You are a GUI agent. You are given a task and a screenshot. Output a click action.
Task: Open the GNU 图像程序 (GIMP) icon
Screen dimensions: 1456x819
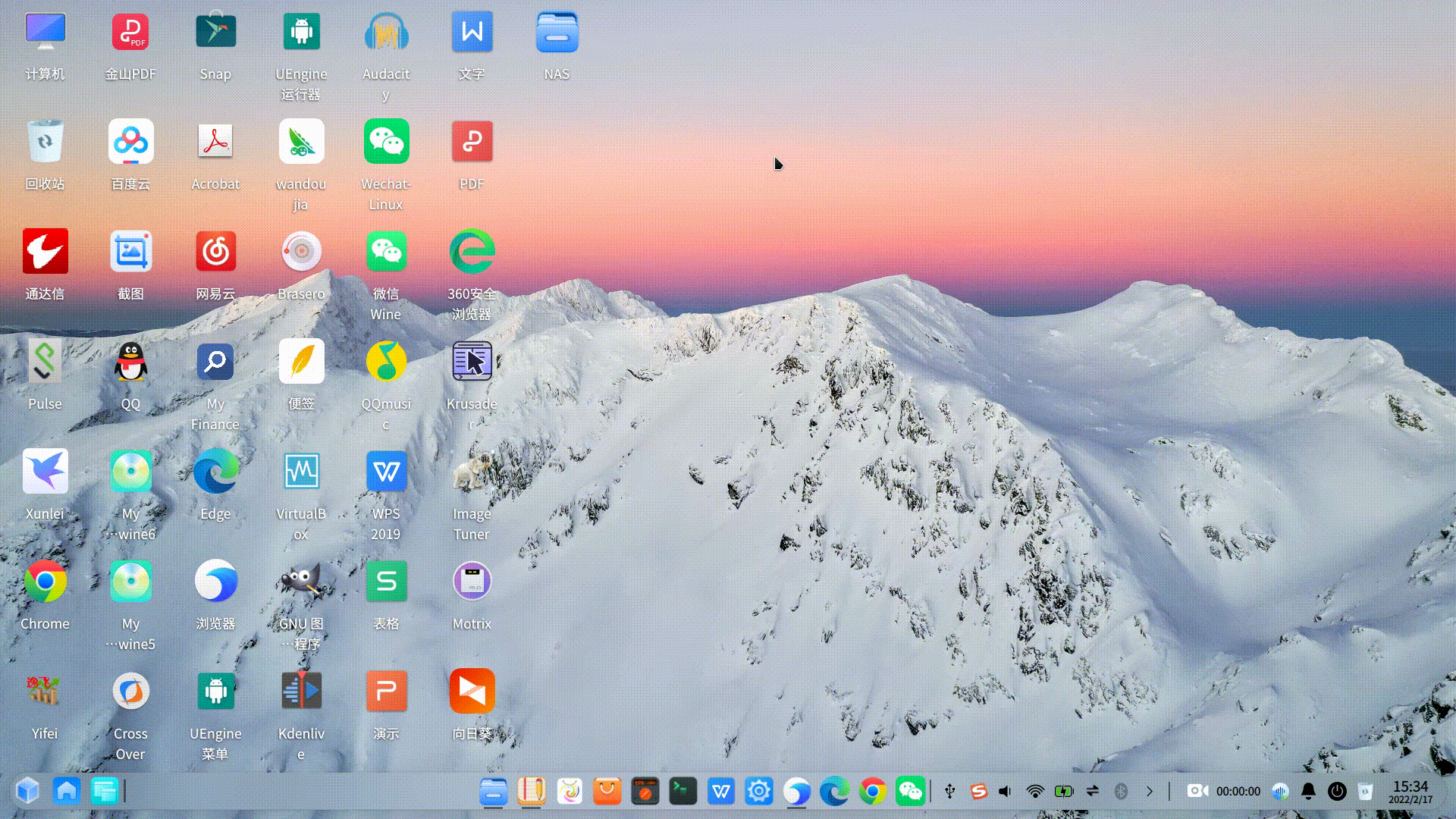click(x=301, y=581)
